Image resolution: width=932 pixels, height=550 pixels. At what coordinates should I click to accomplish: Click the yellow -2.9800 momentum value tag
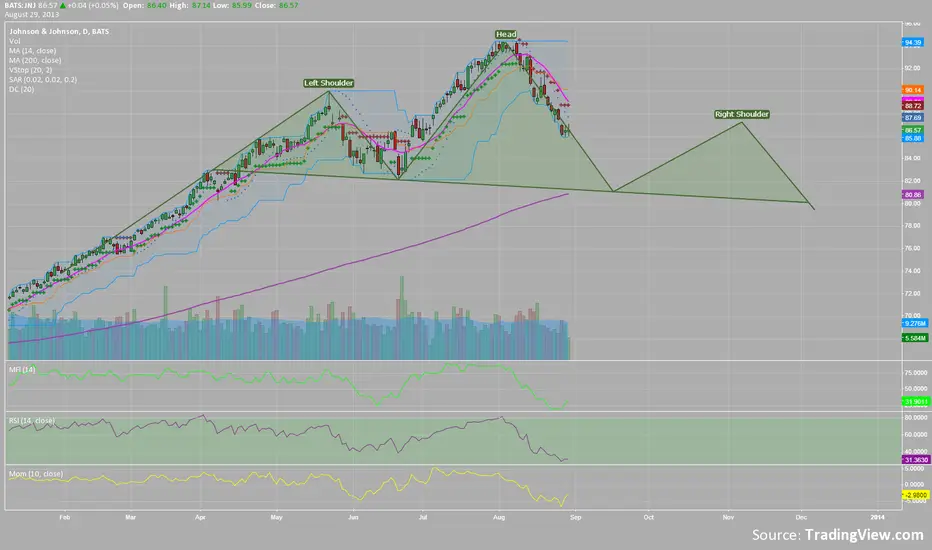915,495
